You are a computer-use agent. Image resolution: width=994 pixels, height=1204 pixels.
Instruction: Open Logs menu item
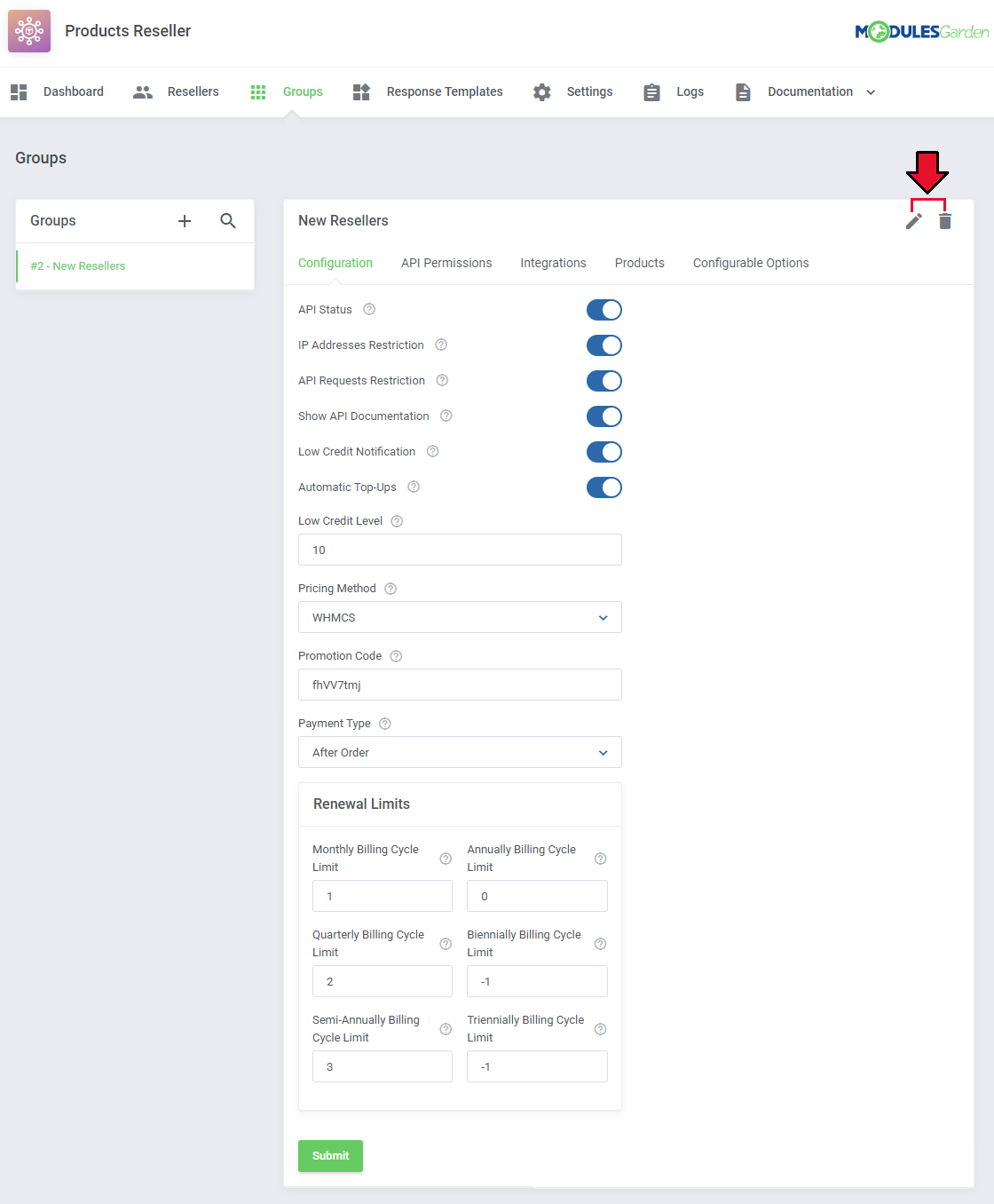coord(690,91)
